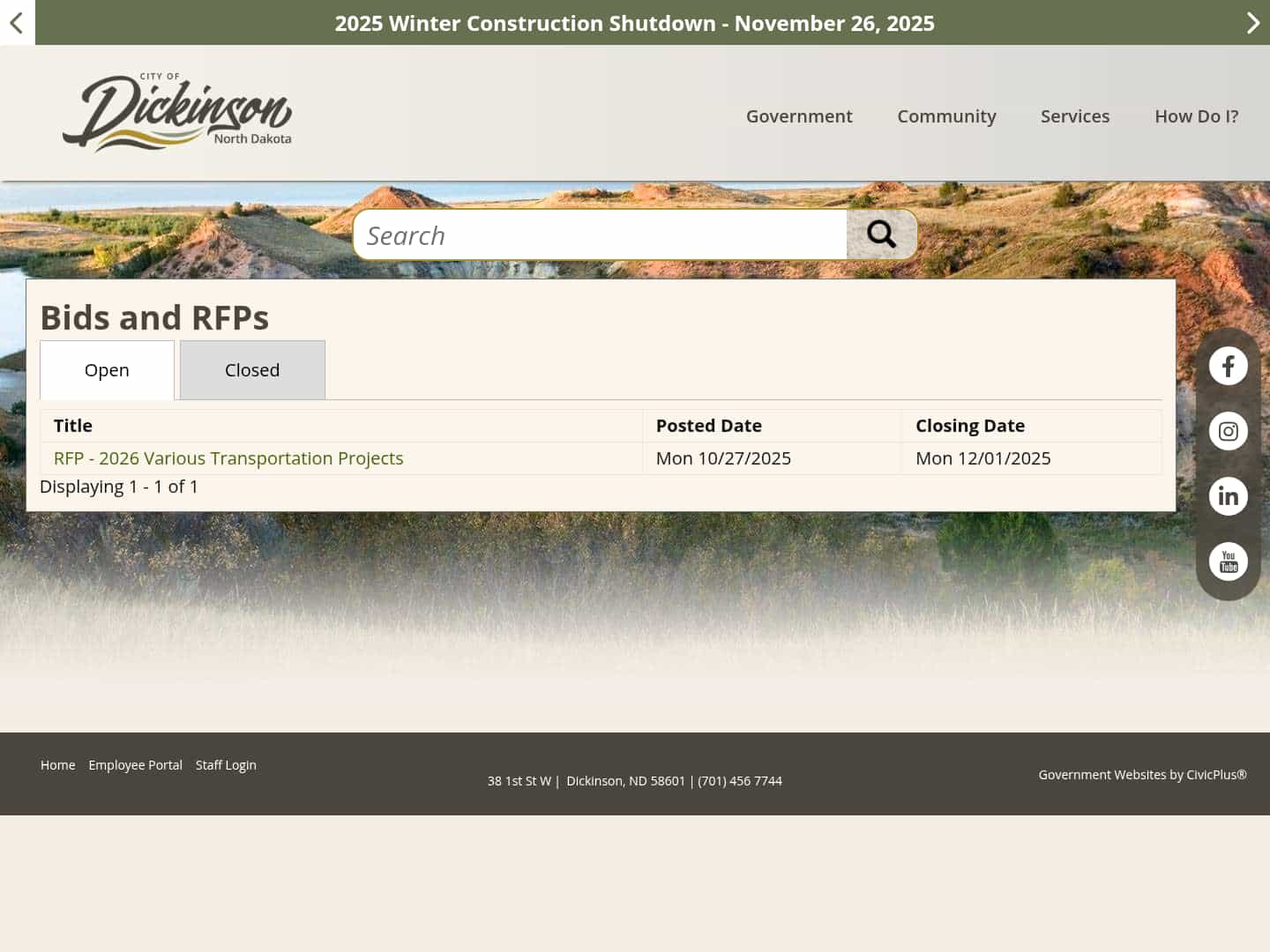
Task: Visit the Employee Portal link
Action: [x=135, y=764]
